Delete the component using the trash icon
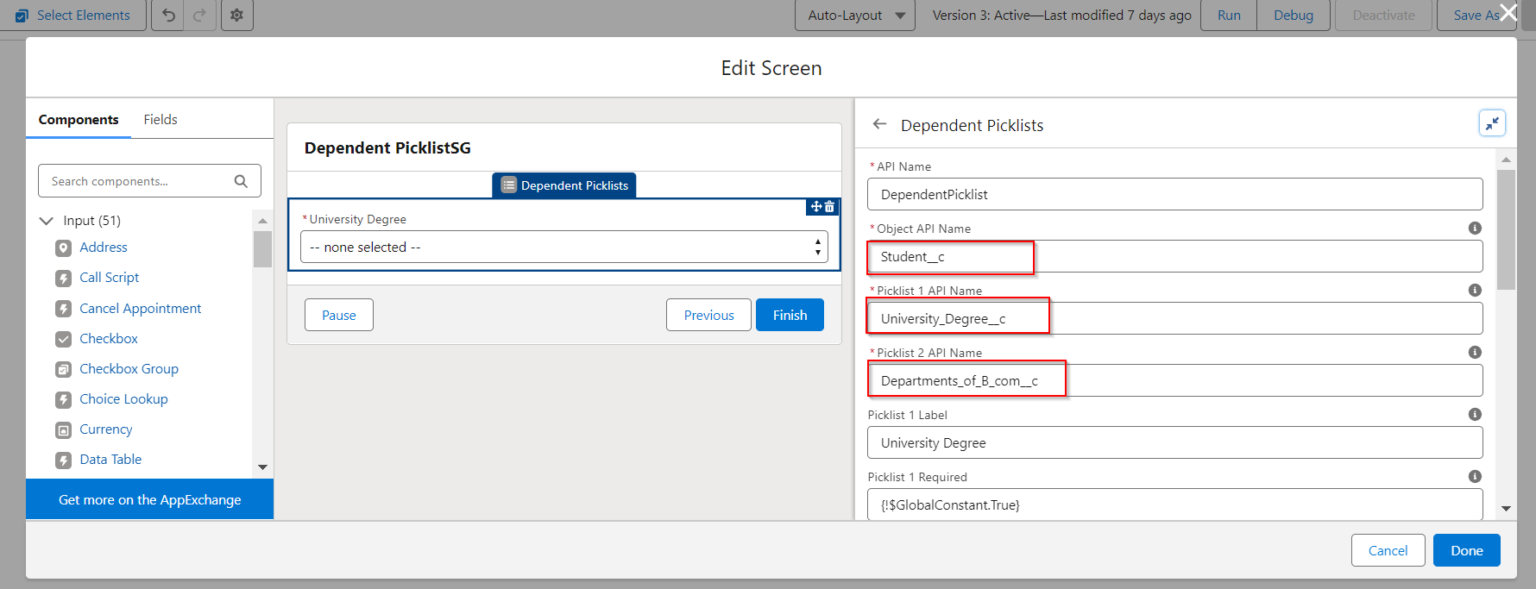Viewport: 1536px width, 589px height. 829,206
